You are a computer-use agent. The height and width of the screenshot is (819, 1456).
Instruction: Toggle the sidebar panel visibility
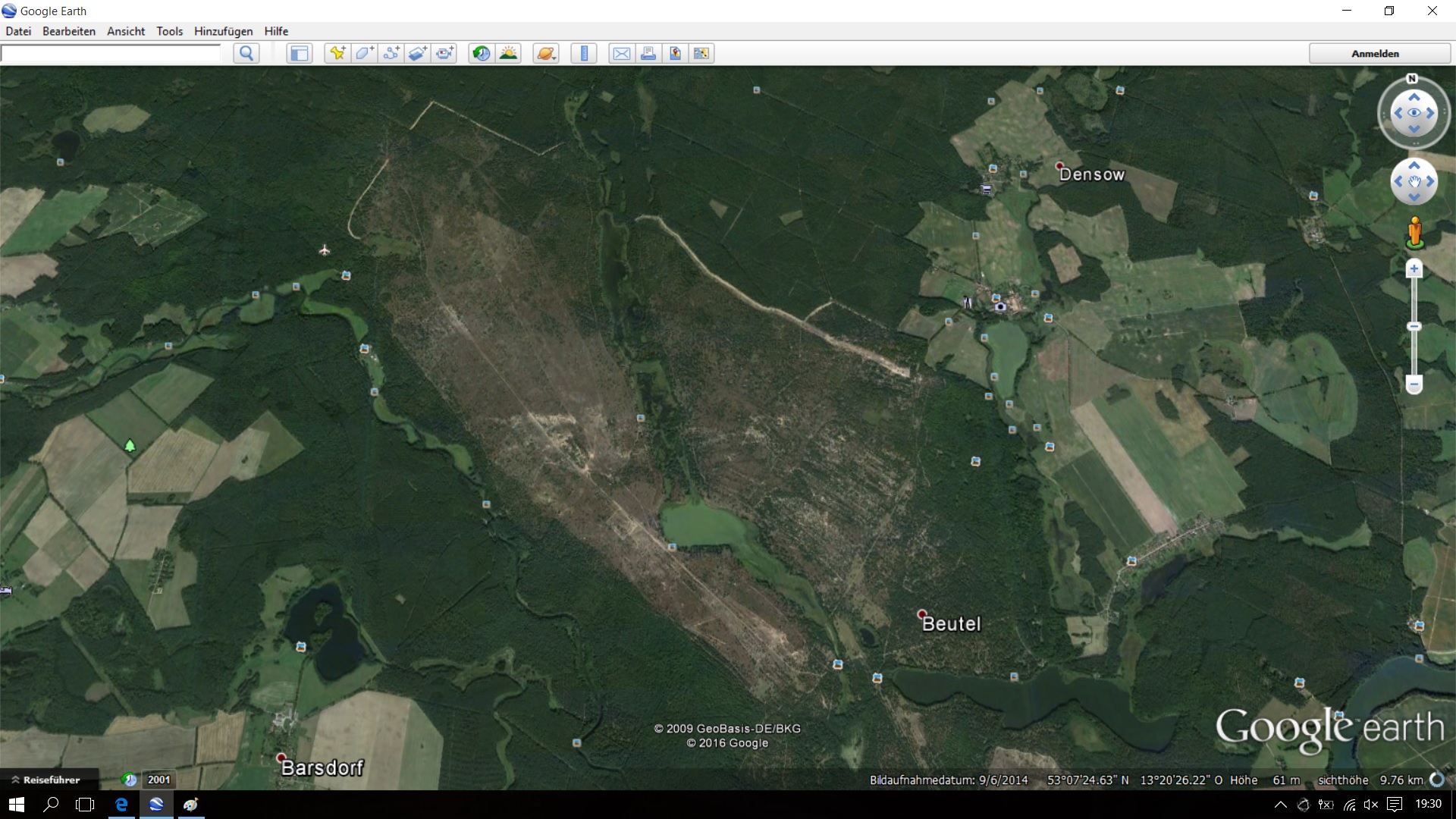tap(300, 53)
